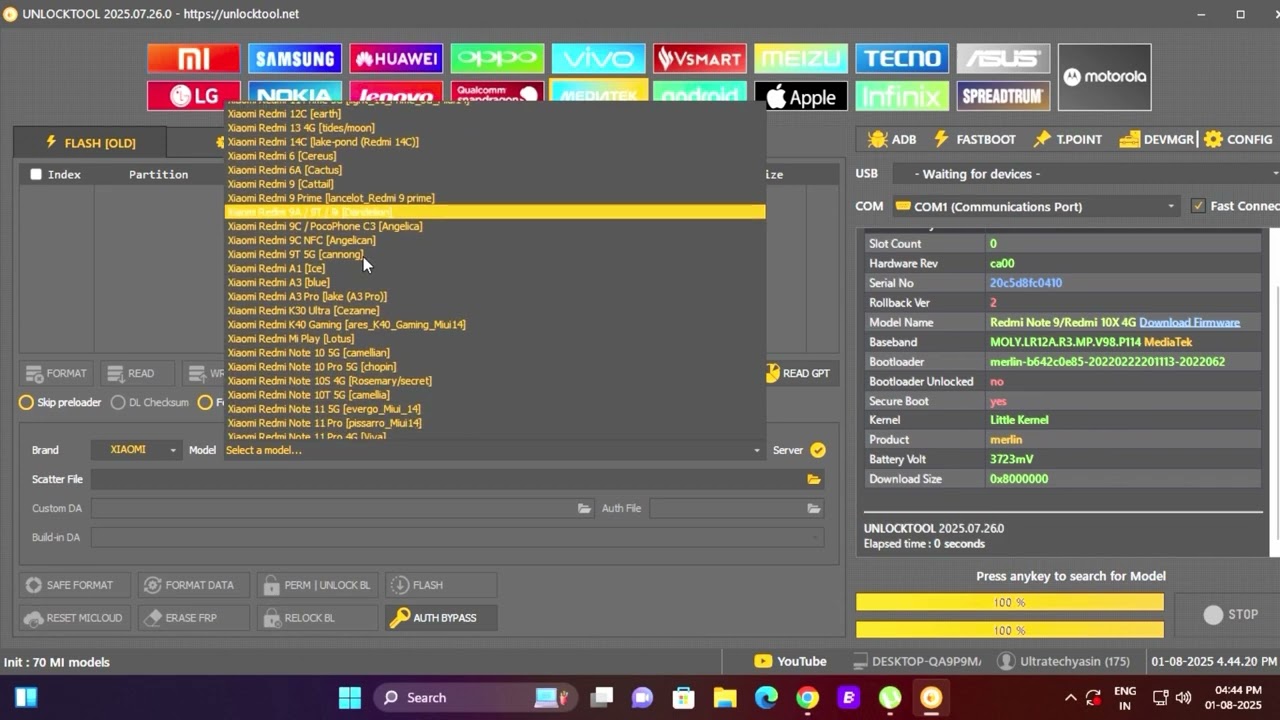This screenshot has height=720, width=1280.
Task: Expand the Select a model dropdown
Action: click(493, 450)
